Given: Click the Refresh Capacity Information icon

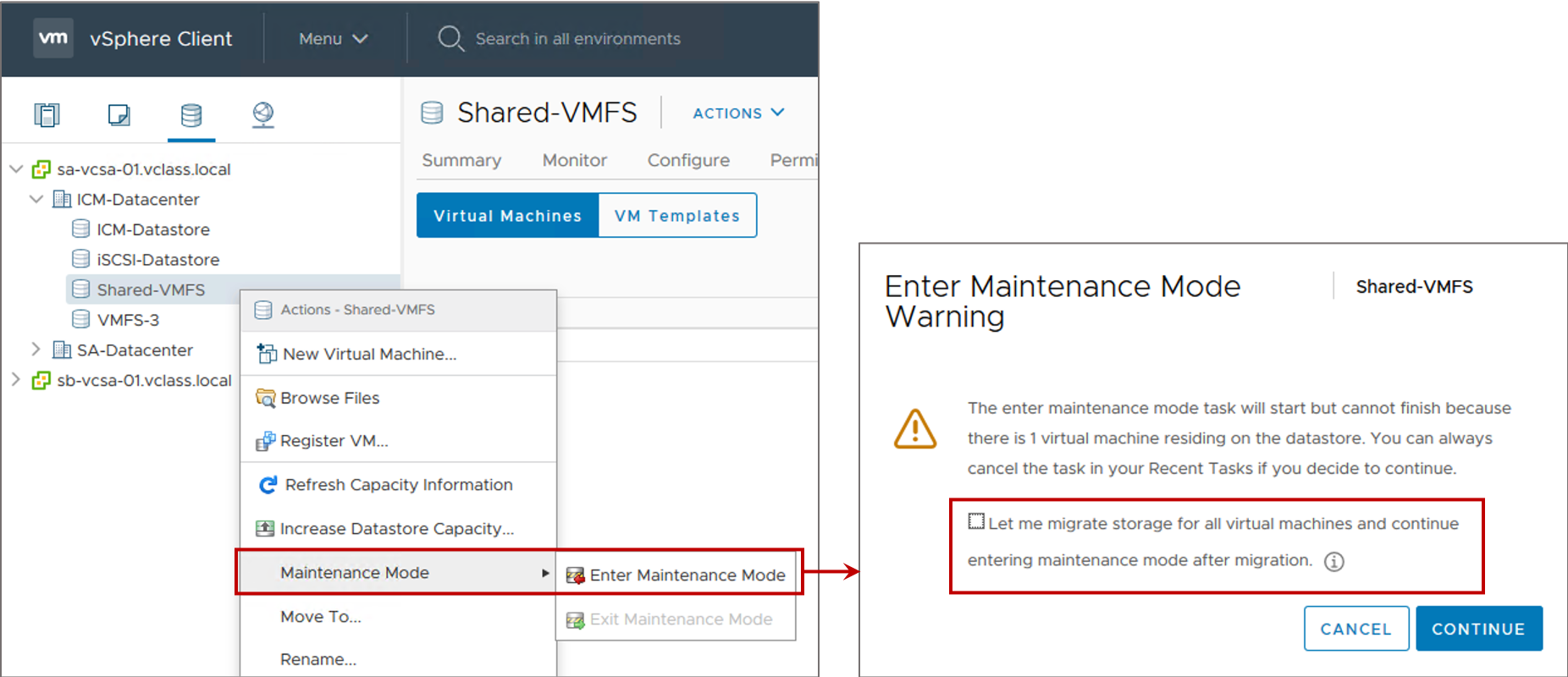Looking at the screenshot, I should (x=268, y=485).
